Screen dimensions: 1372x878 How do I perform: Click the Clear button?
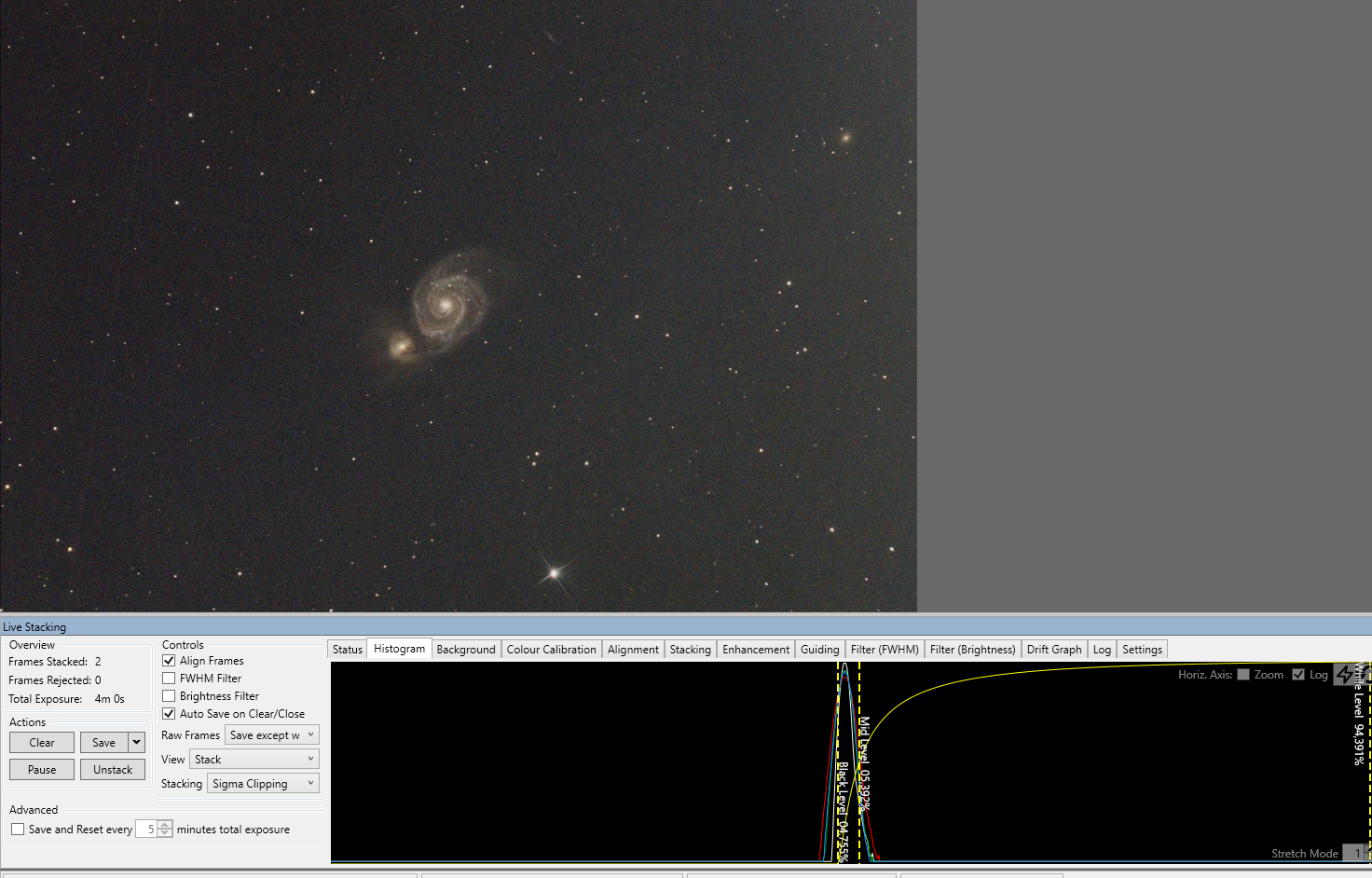pyautogui.click(x=42, y=743)
